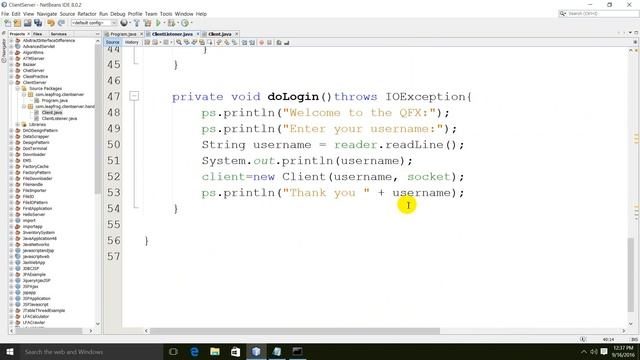Screen dimensions: 640x360
Task: Select the HelloServer project
Action: (34, 215)
